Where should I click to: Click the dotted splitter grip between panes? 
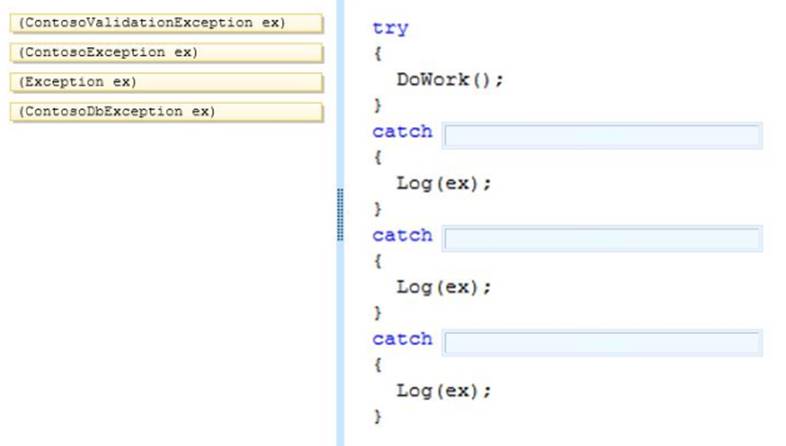tap(341, 213)
